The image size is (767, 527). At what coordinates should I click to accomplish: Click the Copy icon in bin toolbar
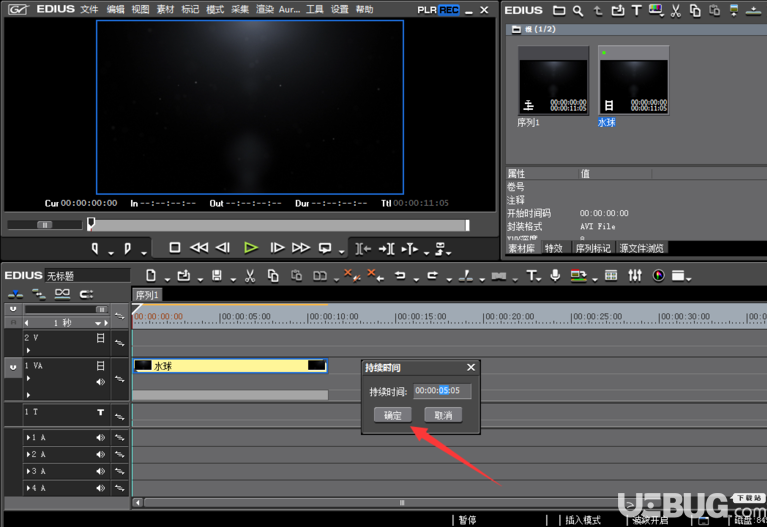click(x=695, y=11)
